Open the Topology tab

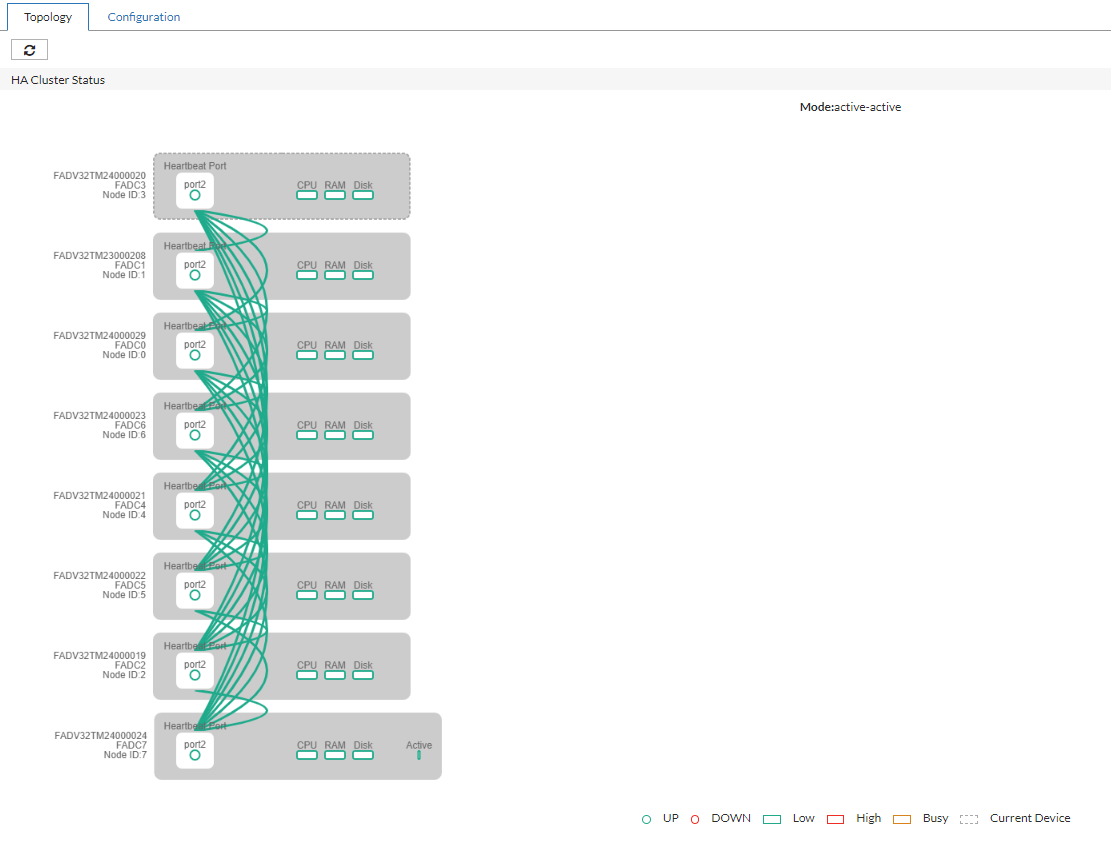[47, 17]
